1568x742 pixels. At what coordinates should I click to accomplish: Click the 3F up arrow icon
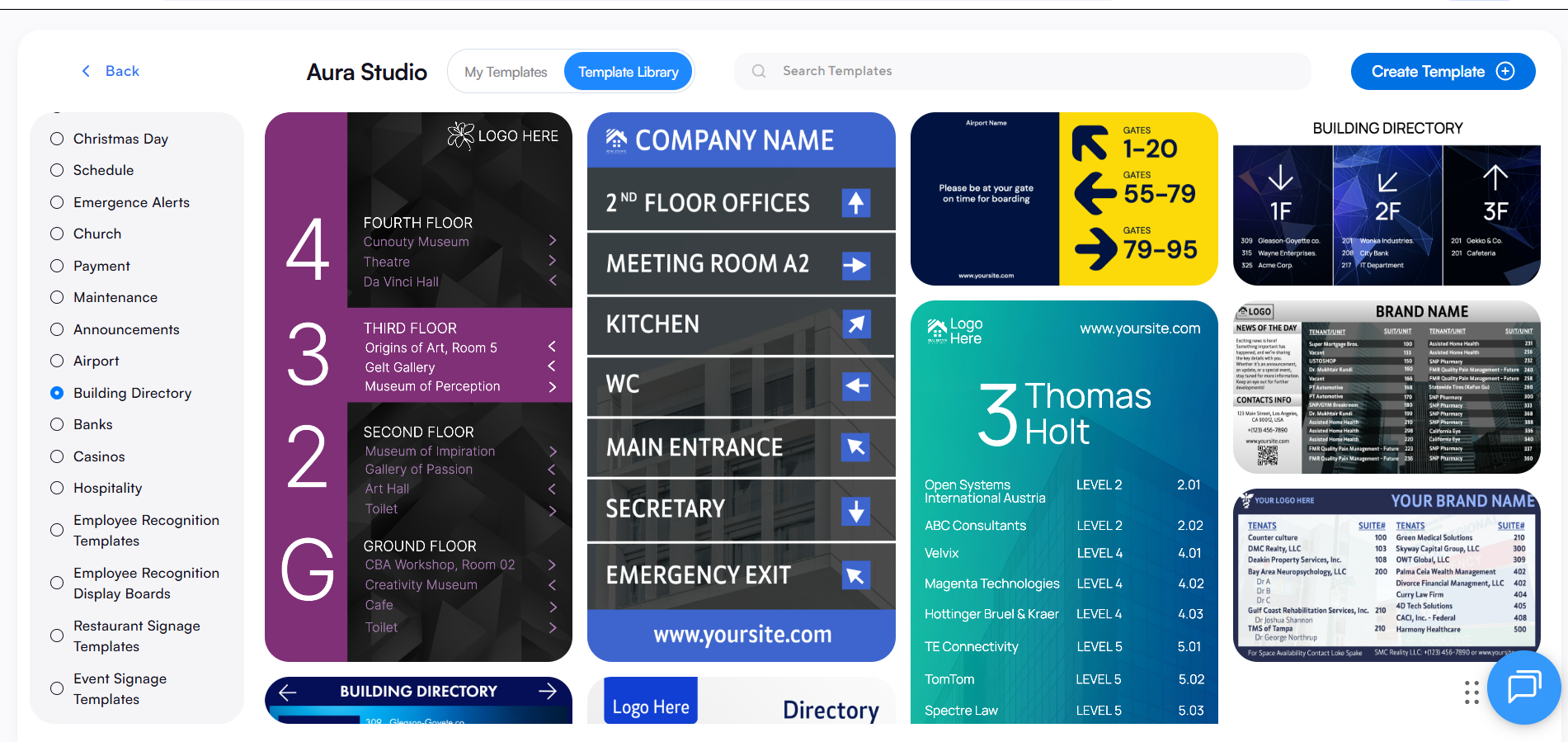1495,177
